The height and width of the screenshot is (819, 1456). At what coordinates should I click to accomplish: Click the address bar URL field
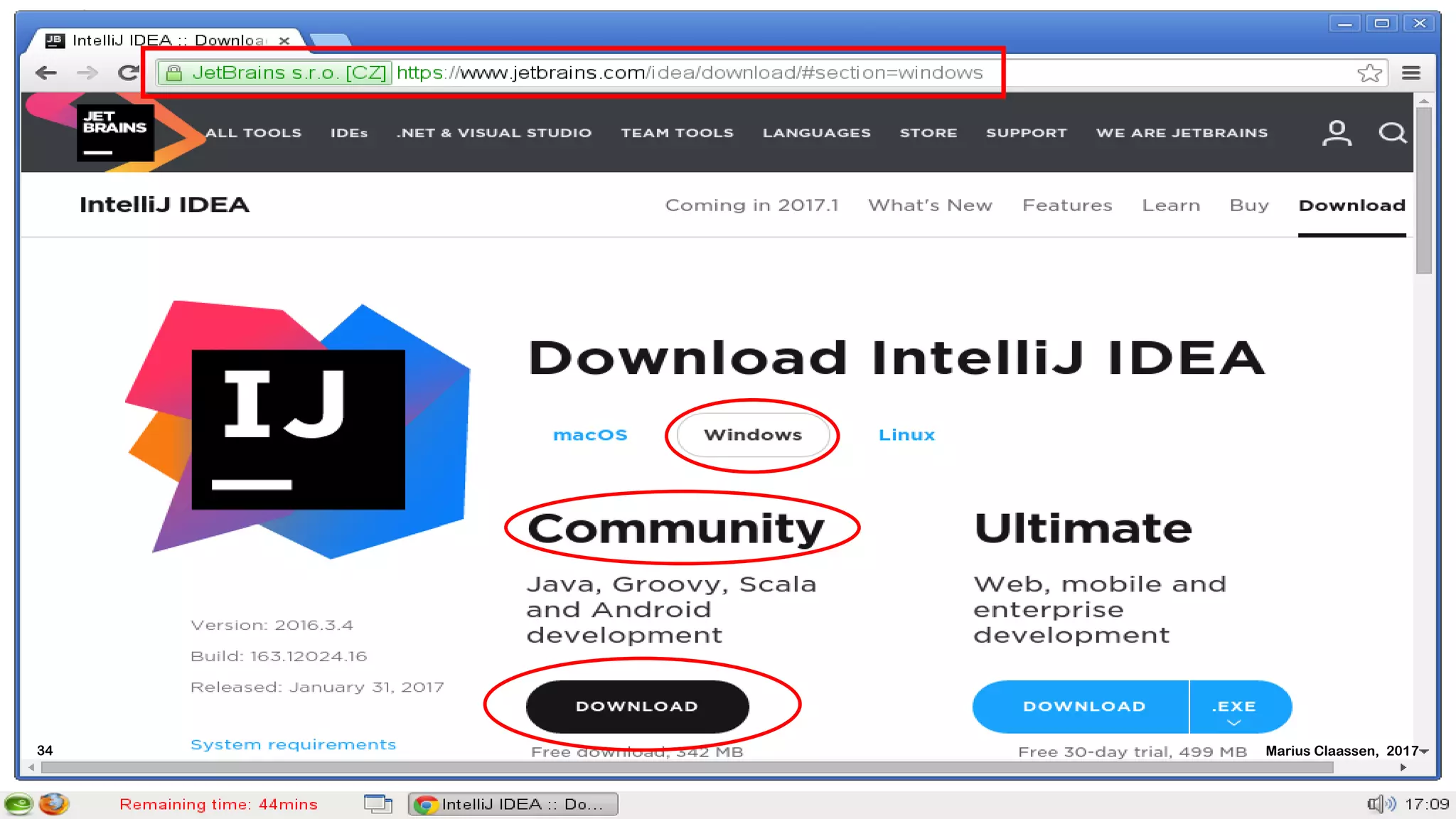point(690,73)
